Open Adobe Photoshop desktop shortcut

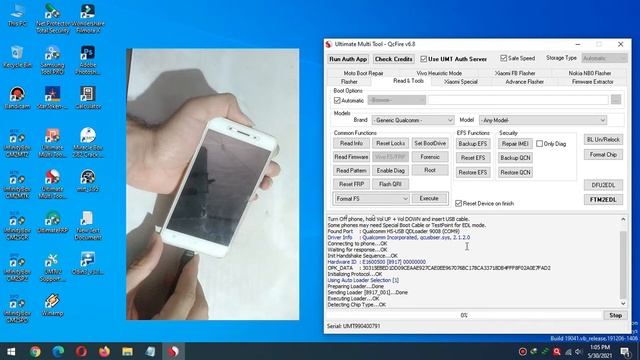pos(88,60)
